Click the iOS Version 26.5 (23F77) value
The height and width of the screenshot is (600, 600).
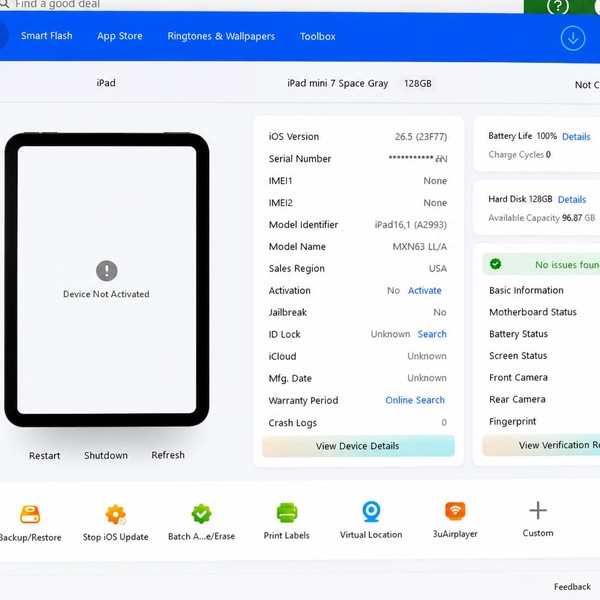pos(421,137)
